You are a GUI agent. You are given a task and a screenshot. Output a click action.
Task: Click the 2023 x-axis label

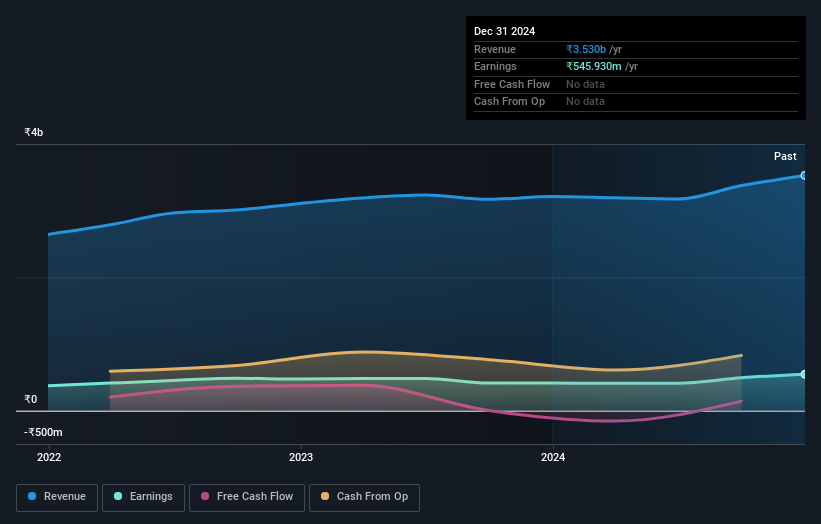pos(301,458)
